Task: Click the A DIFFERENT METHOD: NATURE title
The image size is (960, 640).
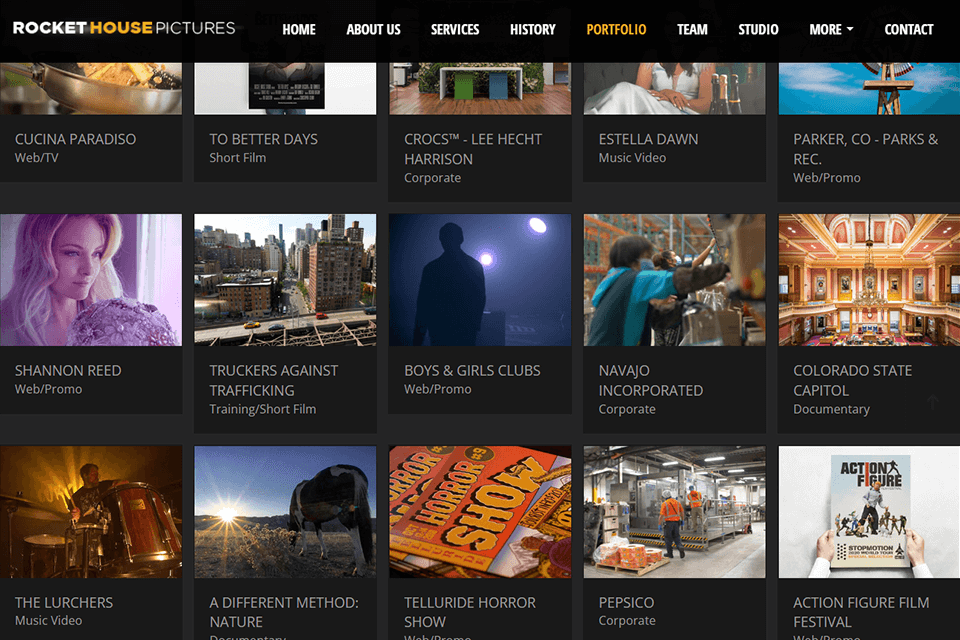Action: click(284, 612)
